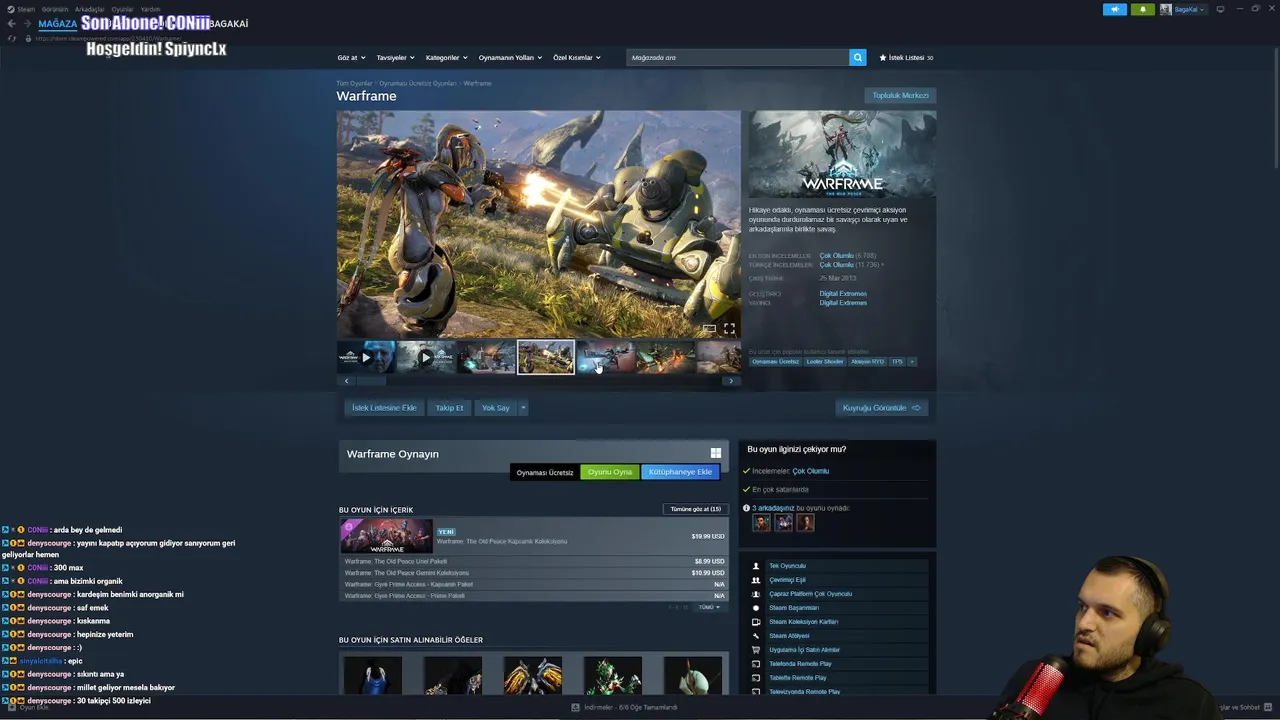Click the Digital Extremes developer link
This screenshot has height=720, width=1280.
[x=843, y=294]
